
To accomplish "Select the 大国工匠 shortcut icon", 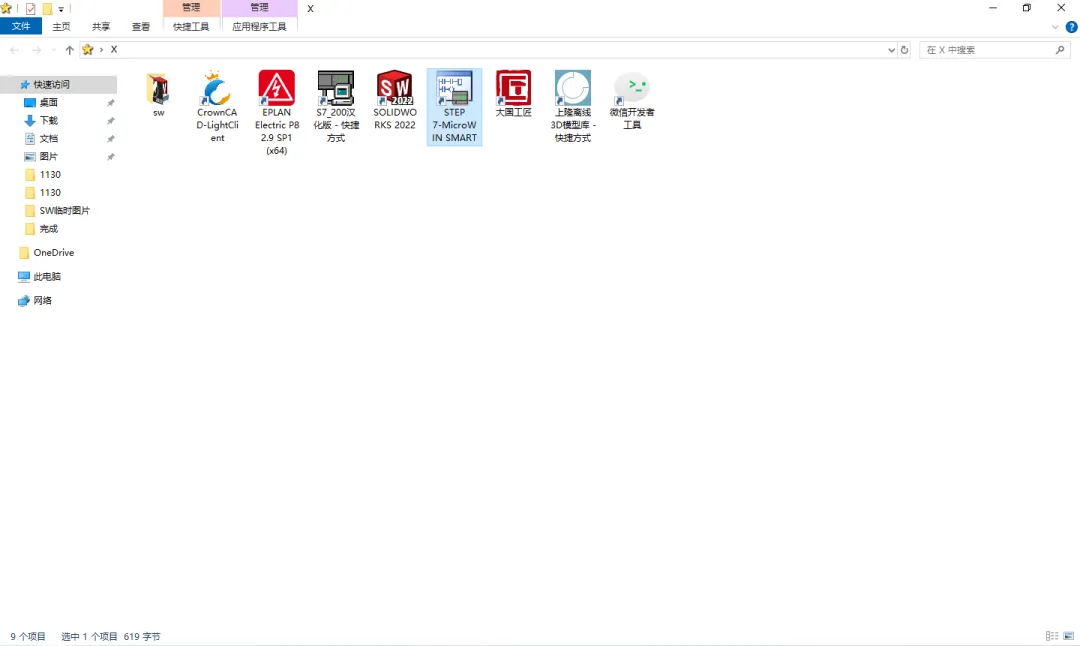I will [513, 89].
